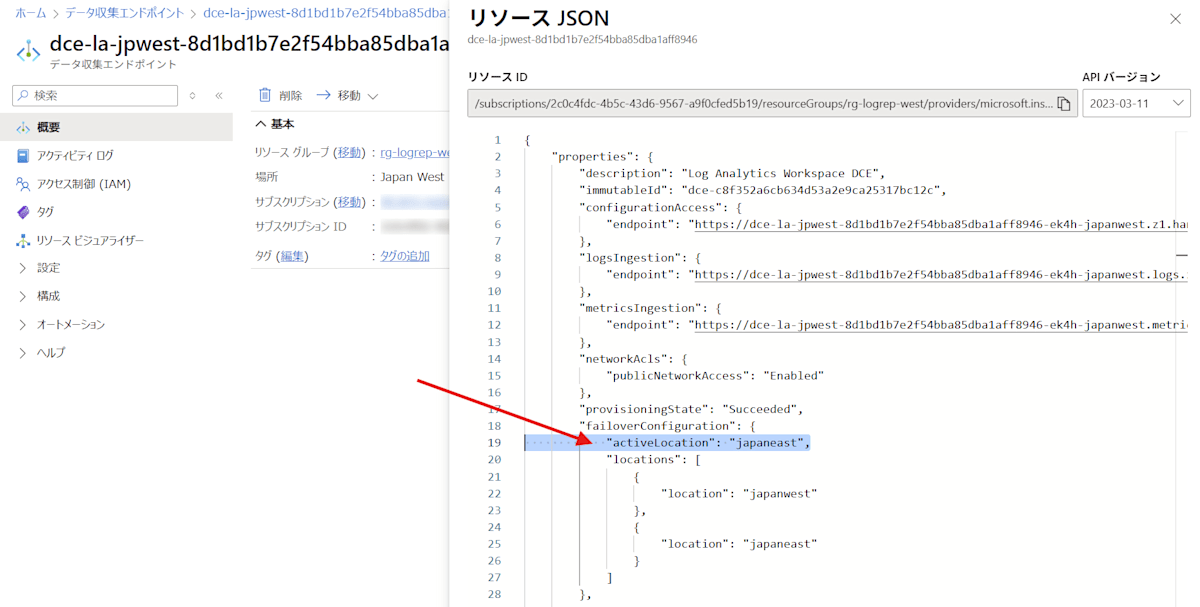This screenshot has height=607, width=1200.
Task: Click the "immutableId" JSON line
Action: pyautogui.click(x=763, y=190)
